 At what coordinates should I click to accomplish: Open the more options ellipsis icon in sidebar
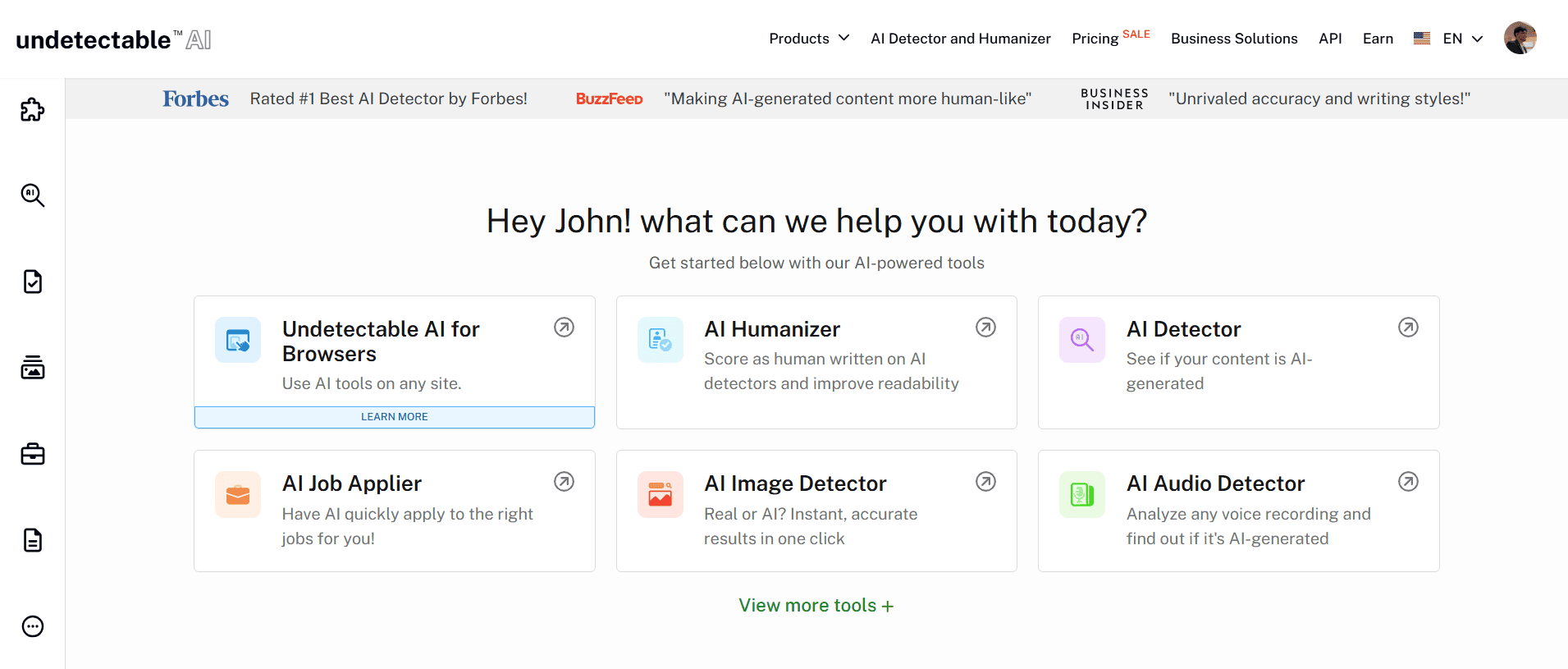coord(32,626)
